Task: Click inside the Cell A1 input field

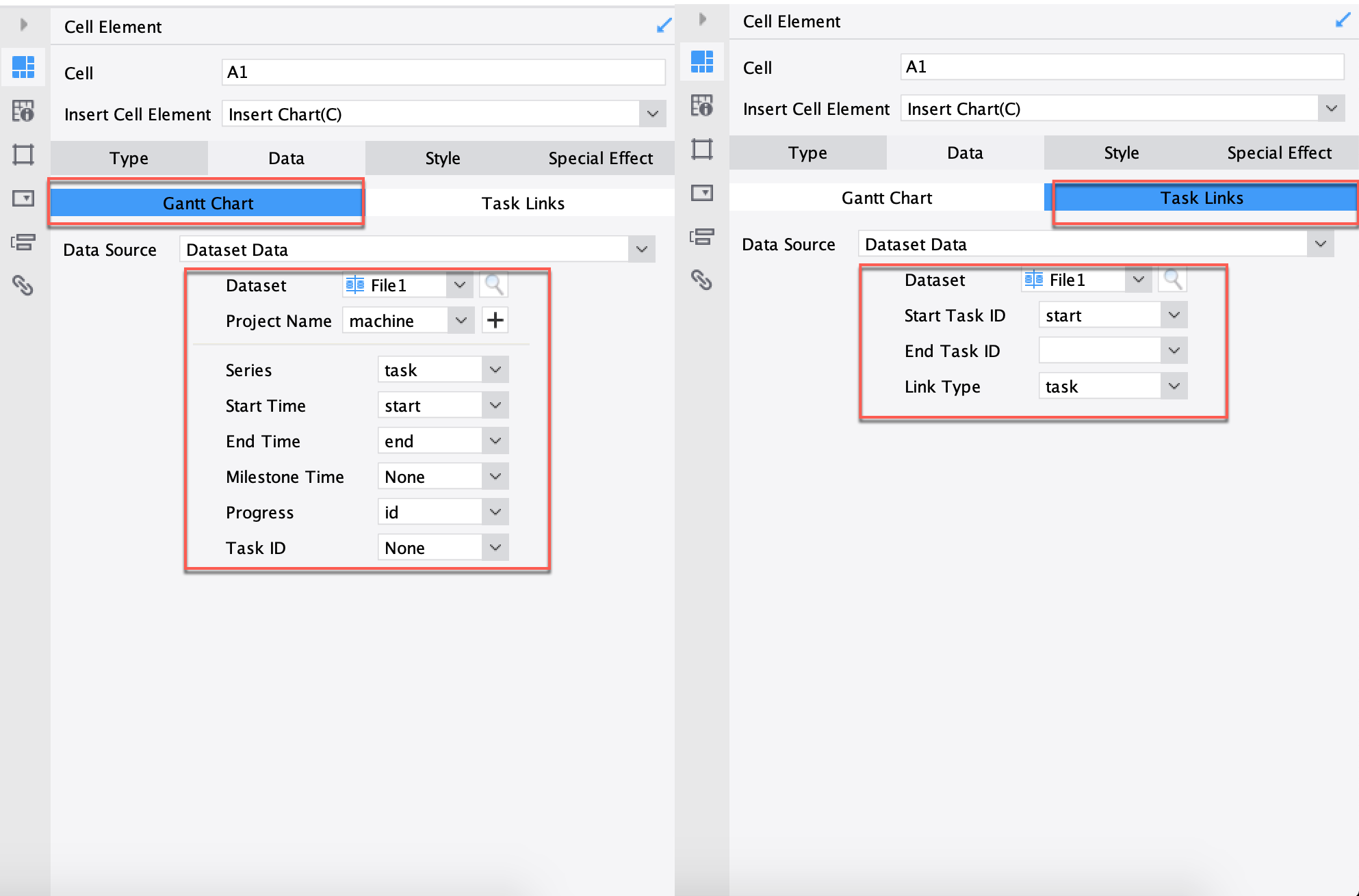Action: [443, 72]
